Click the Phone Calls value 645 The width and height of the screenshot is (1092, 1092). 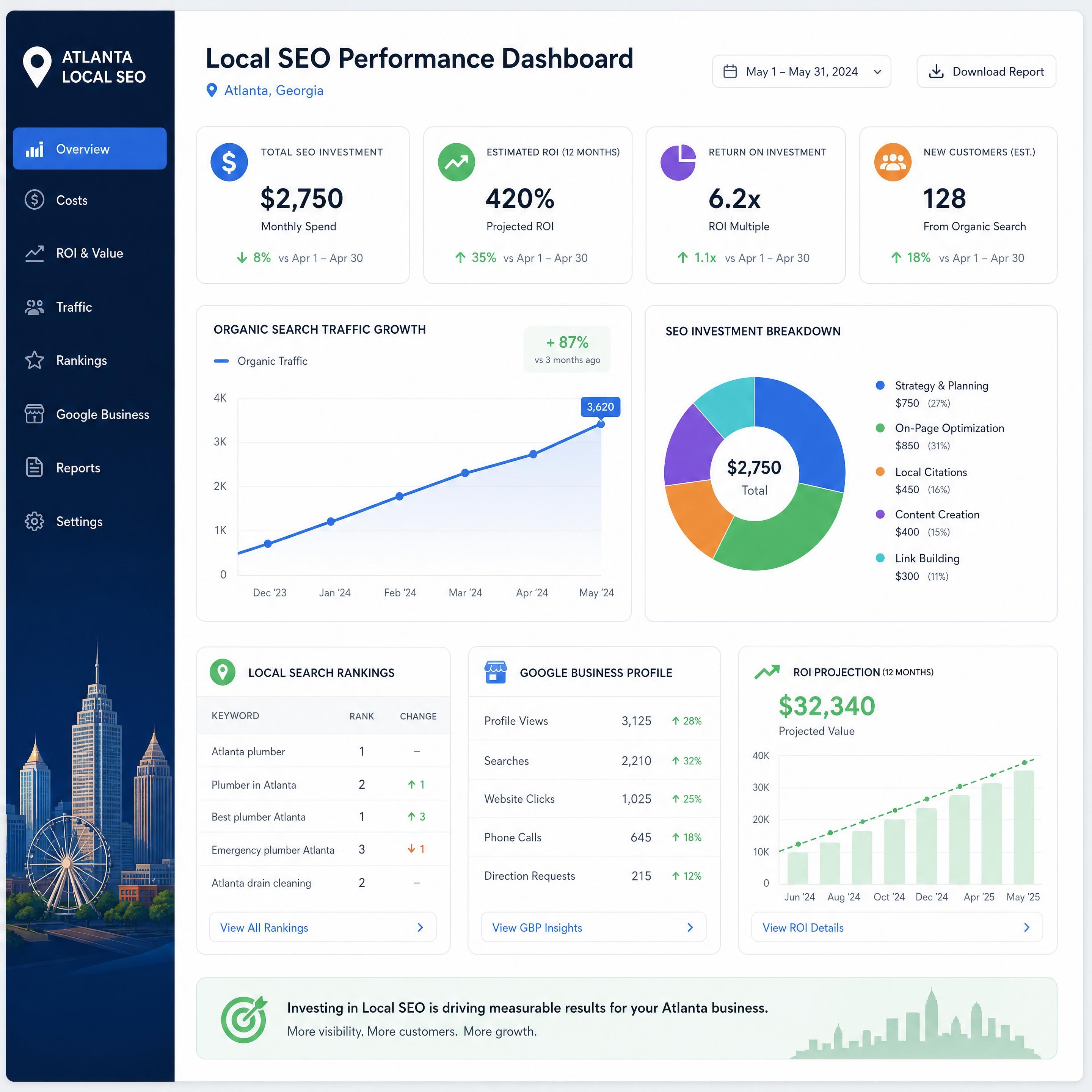(641, 837)
